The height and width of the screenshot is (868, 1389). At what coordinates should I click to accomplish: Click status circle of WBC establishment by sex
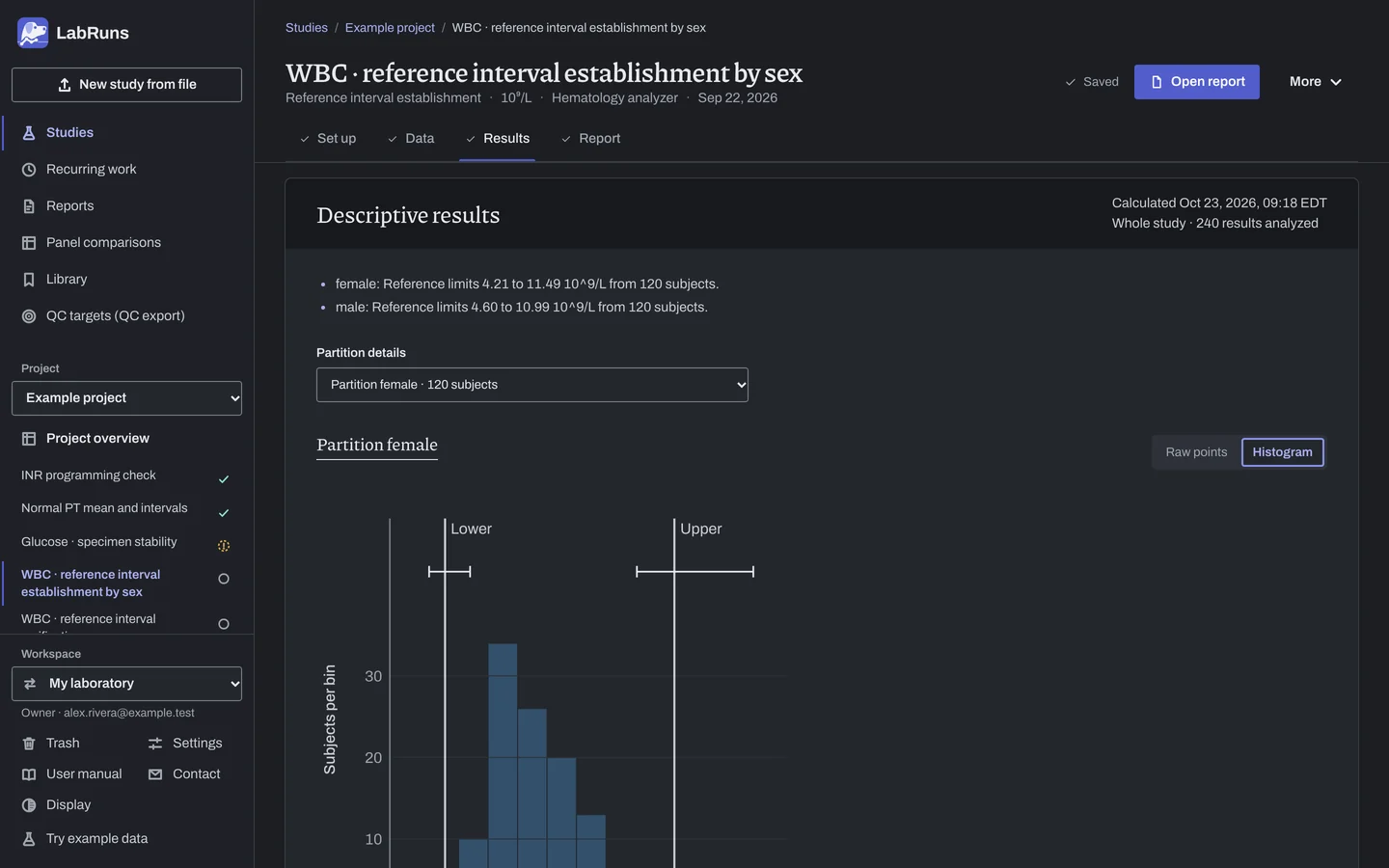(224, 579)
